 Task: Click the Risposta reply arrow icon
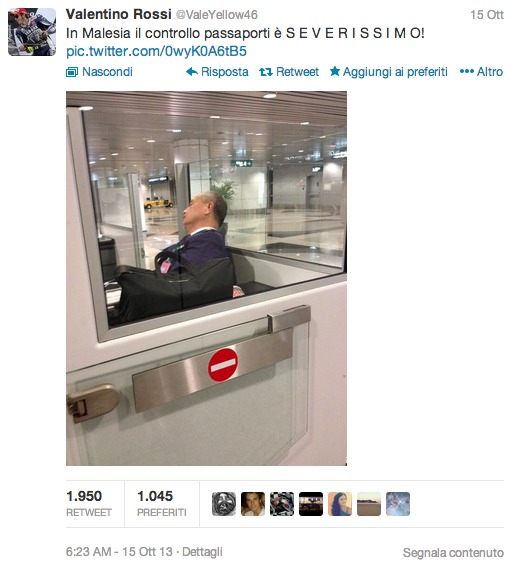pos(192,72)
